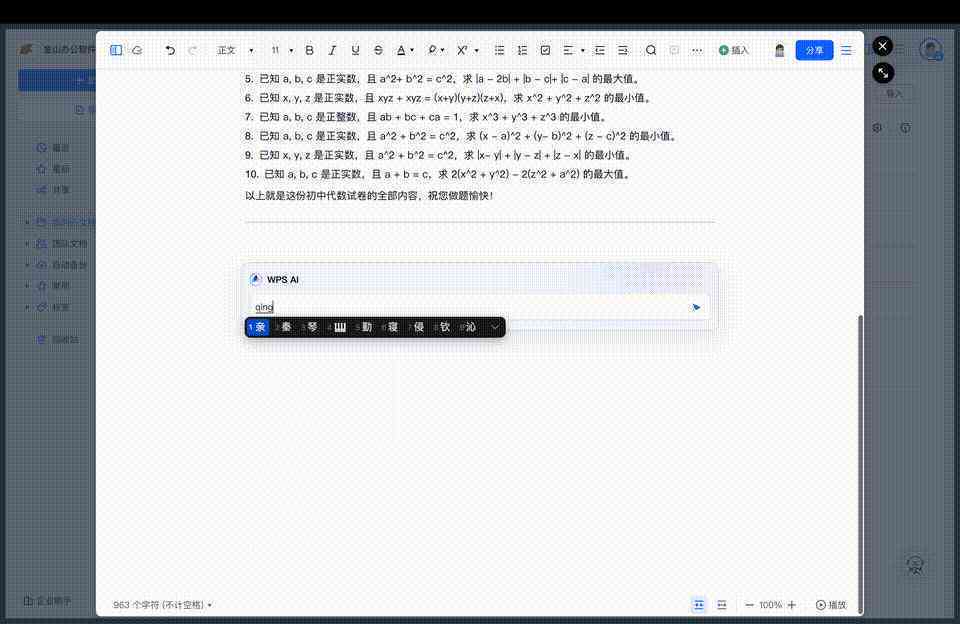Screen dimensions: 960x624
Task: Open the hamburger menu beside share
Action: (x=846, y=50)
